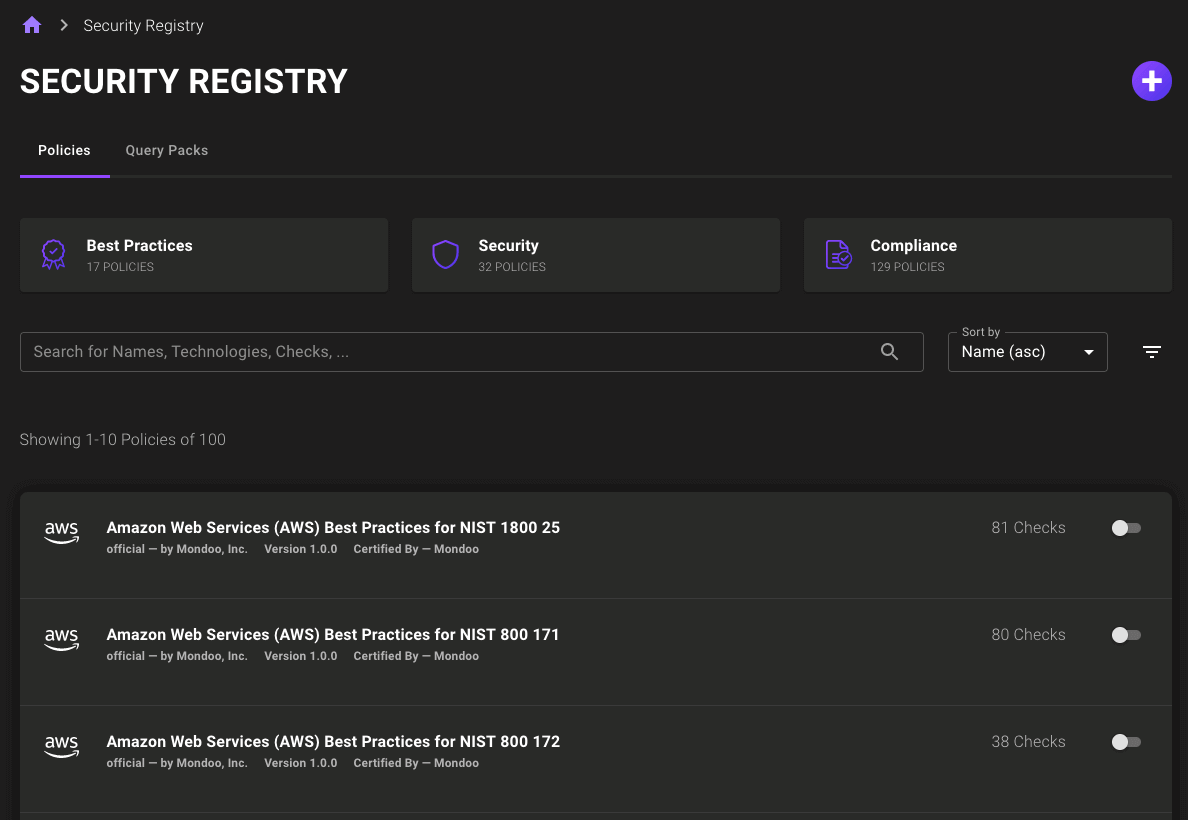Click the Compliance document icon
Image resolution: width=1188 pixels, height=820 pixels.
pyautogui.click(x=837, y=254)
